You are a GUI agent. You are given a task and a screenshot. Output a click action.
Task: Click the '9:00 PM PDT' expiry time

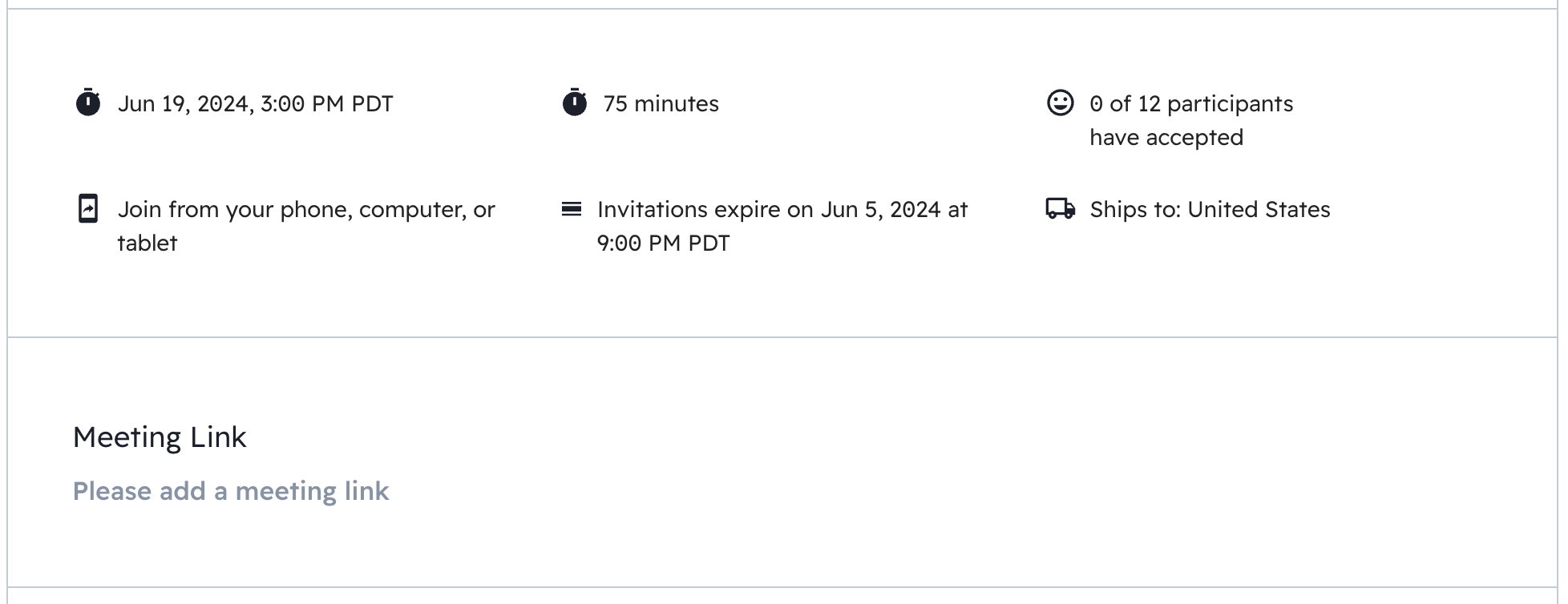[663, 244]
